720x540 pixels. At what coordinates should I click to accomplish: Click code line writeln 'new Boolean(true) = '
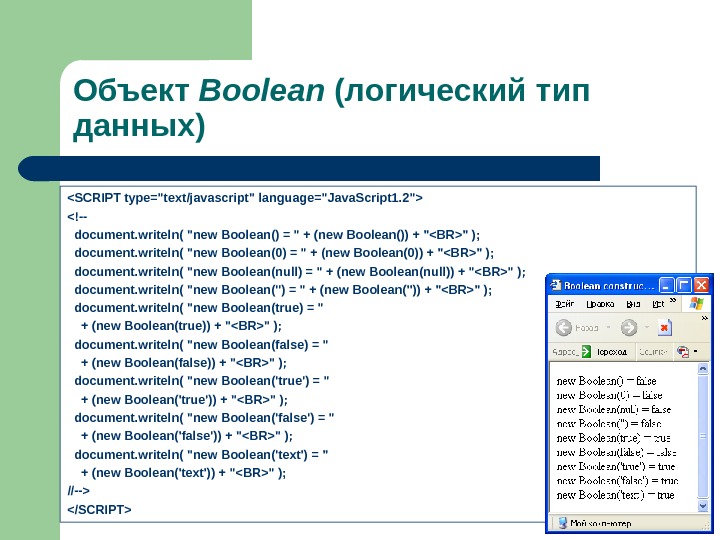tap(199, 308)
